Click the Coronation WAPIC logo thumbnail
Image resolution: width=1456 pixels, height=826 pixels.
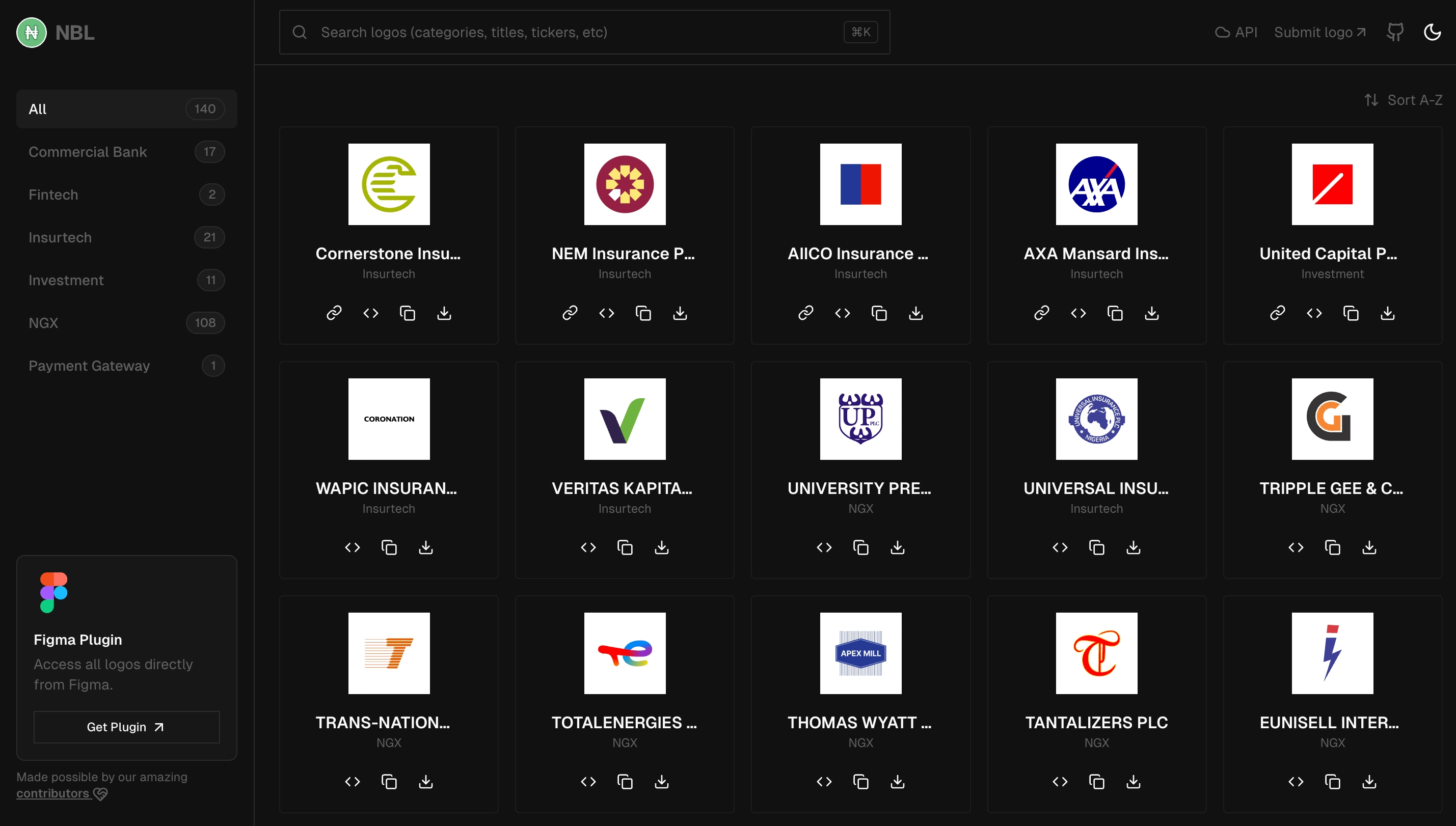389,419
